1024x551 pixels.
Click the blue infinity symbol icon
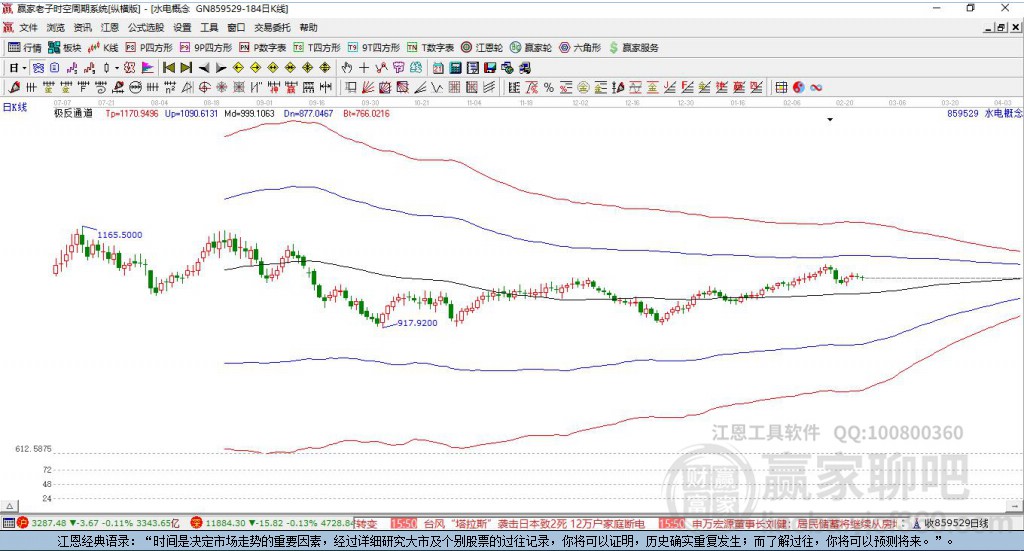(816, 87)
